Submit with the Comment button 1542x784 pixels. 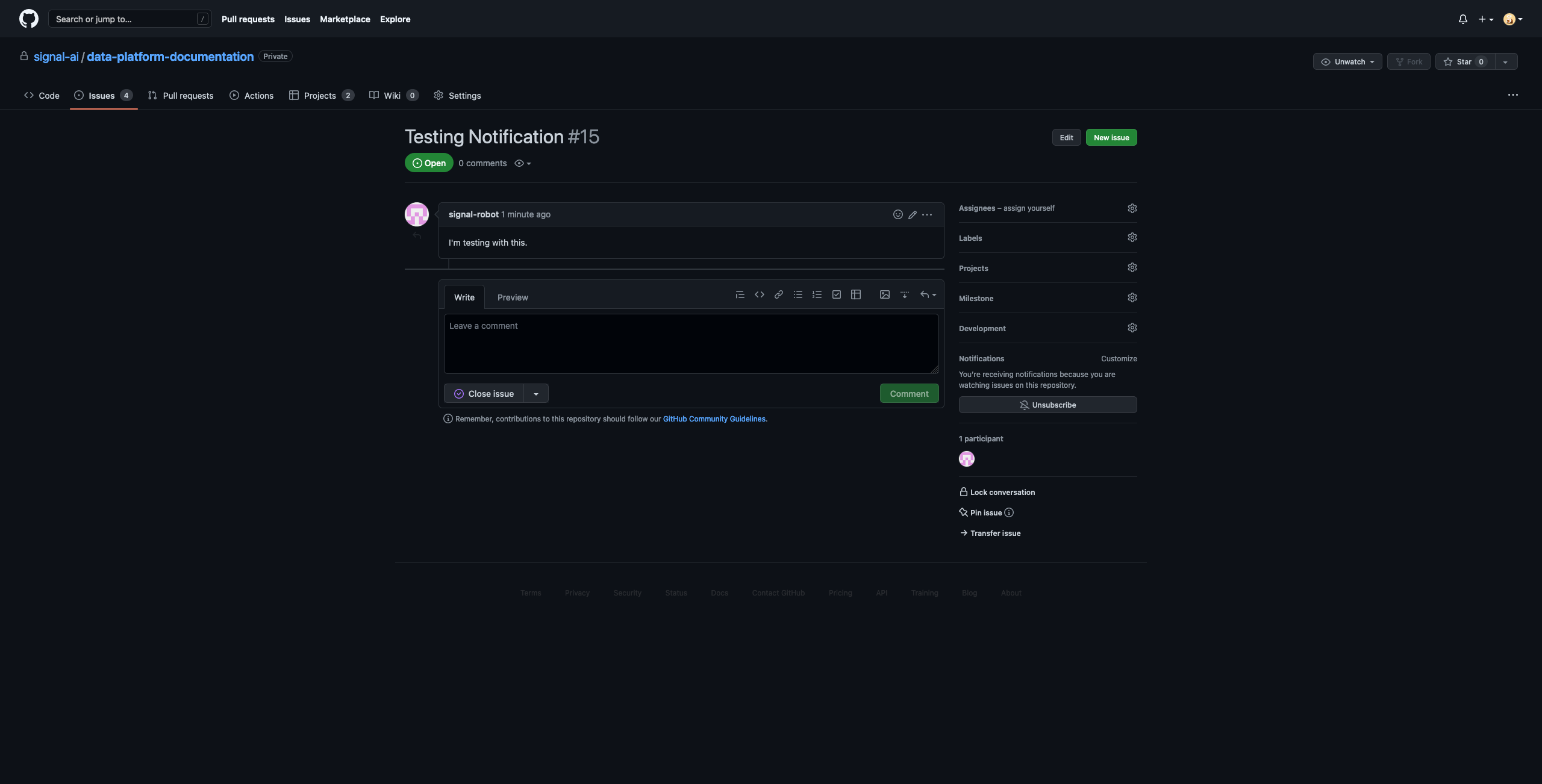[909, 393]
